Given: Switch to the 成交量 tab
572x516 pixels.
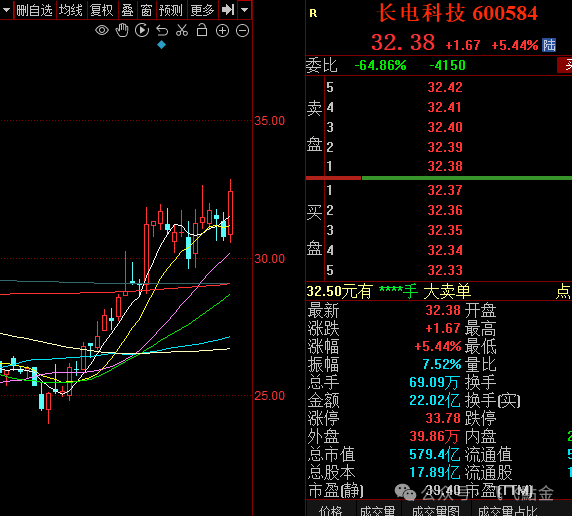Looking at the screenshot, I should click(378, 511).
